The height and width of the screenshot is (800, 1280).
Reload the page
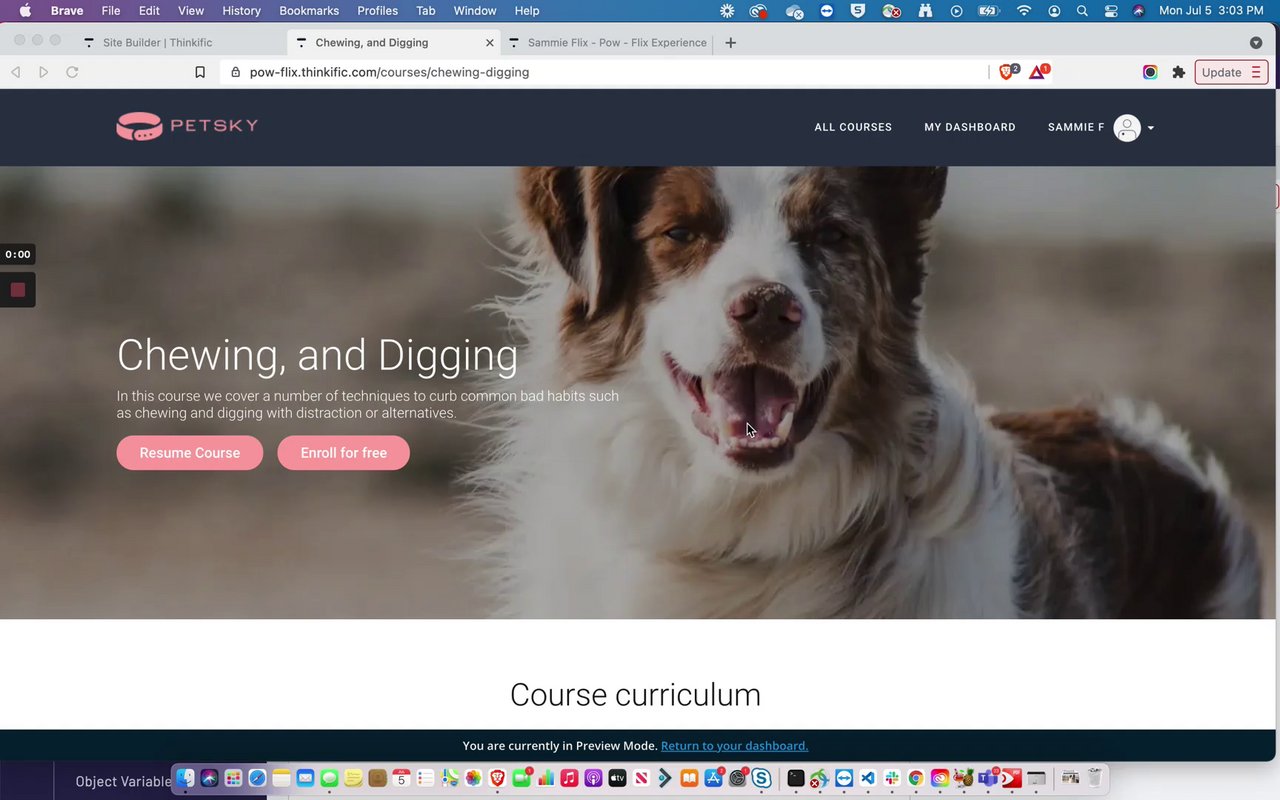coord(72,72)
